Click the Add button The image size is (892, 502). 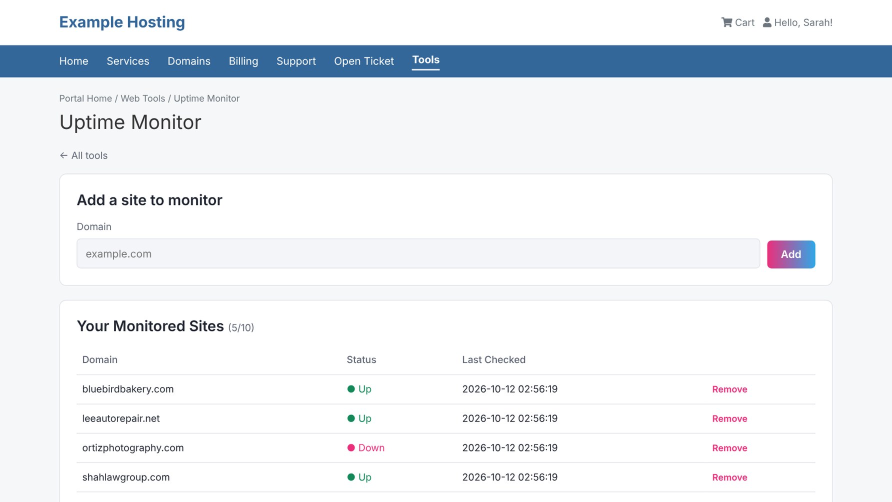pos(791,254)
